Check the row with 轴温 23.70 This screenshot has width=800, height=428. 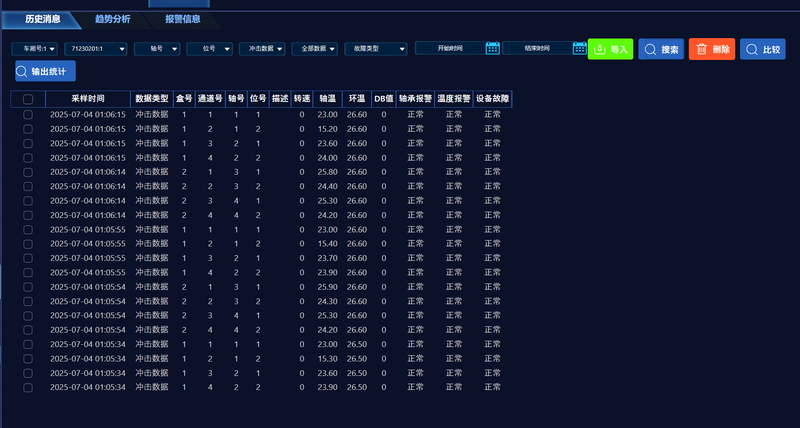click(x=28, y=258)
